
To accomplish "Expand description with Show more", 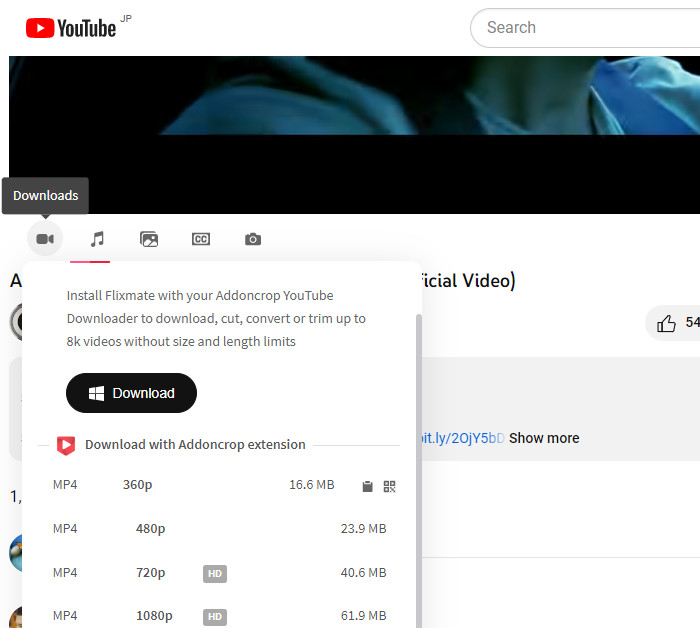I will [x=544, y=438].
